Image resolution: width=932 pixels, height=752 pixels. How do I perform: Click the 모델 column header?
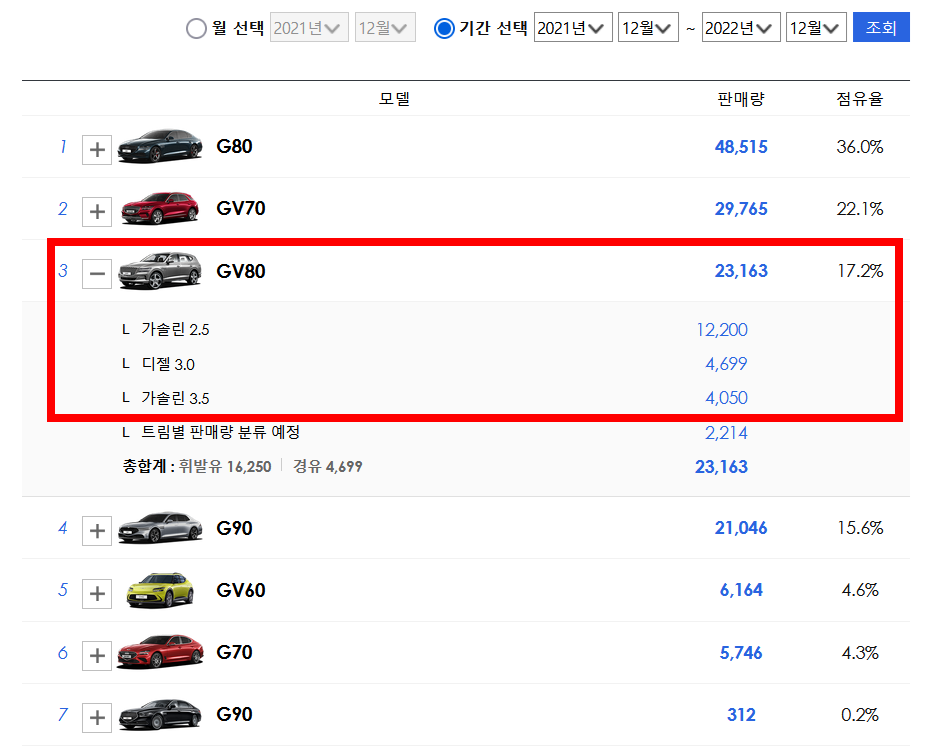pyautogui.click(x=395, y=99)
